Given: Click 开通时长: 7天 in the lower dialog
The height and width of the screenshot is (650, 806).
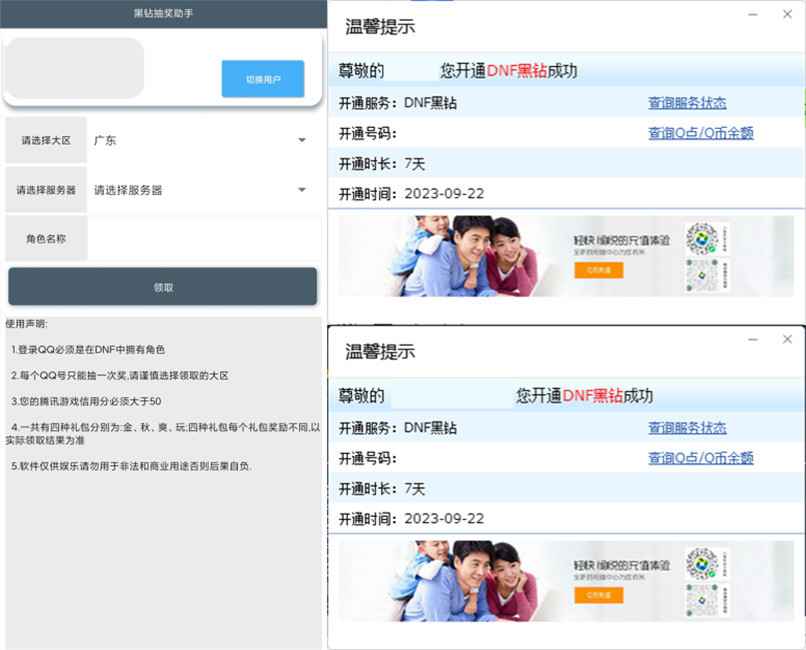Looking at the screenshot, I should (382, 489).
